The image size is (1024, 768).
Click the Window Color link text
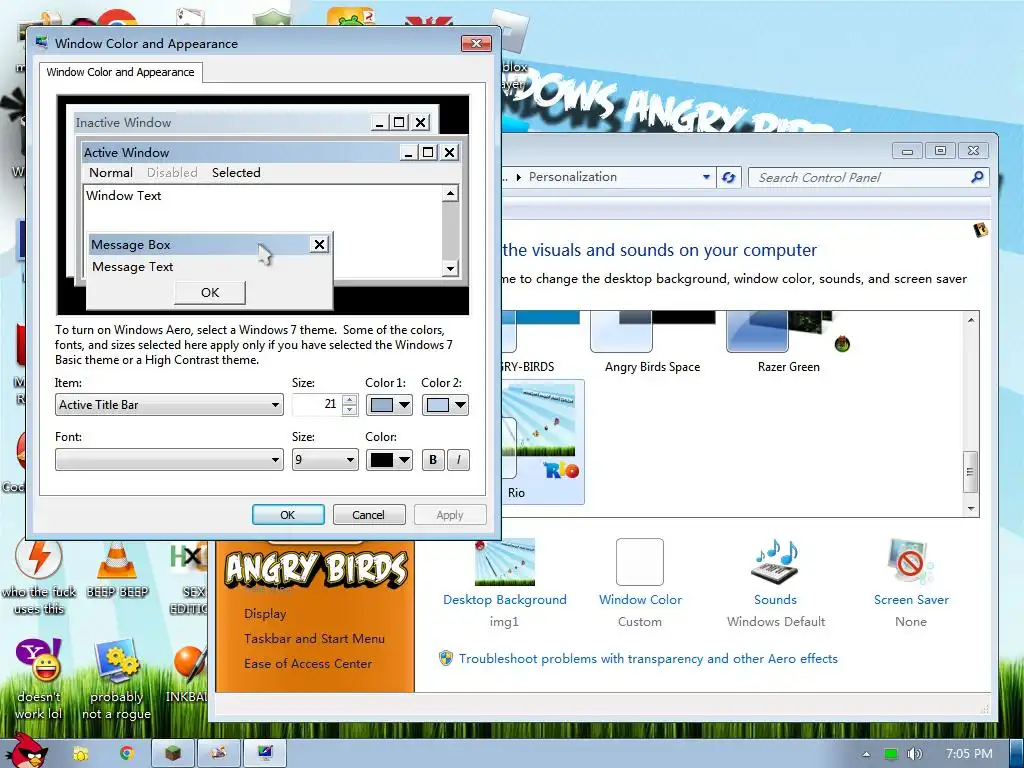click(x=640, y=600)
